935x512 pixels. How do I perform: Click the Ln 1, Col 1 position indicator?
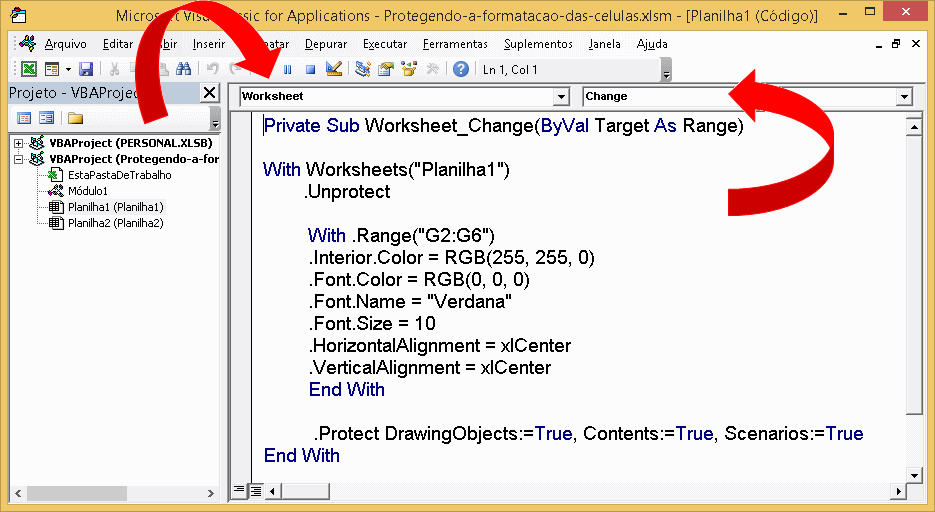(510, 70)
